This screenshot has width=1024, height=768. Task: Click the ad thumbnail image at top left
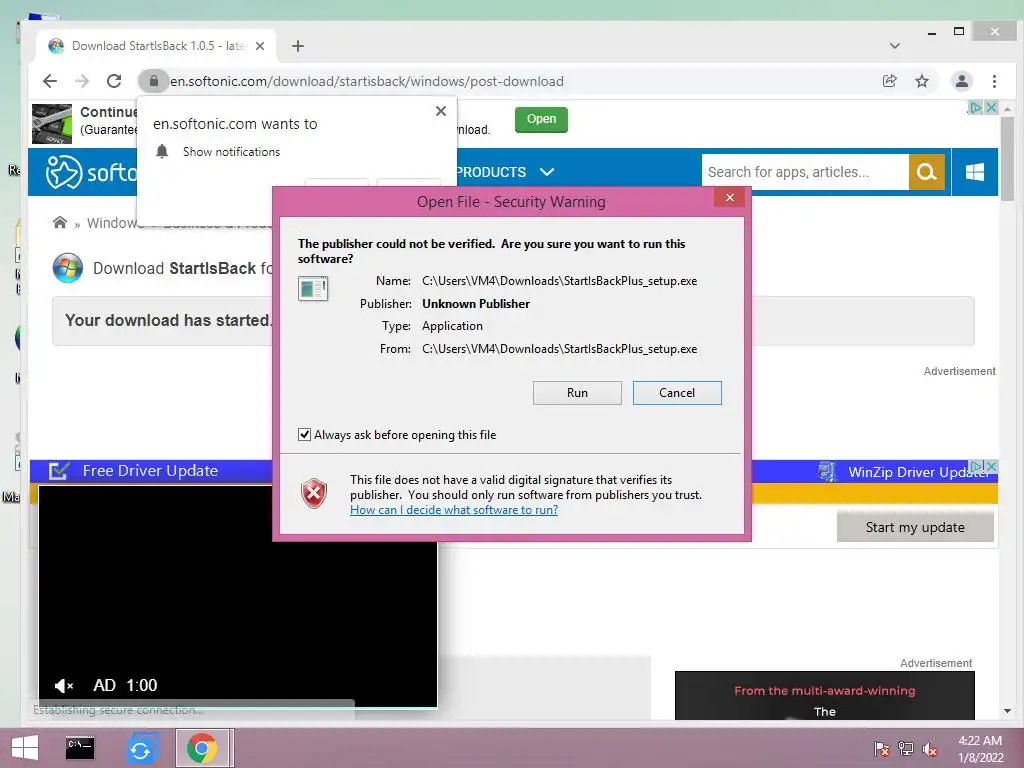click(52, 123)
